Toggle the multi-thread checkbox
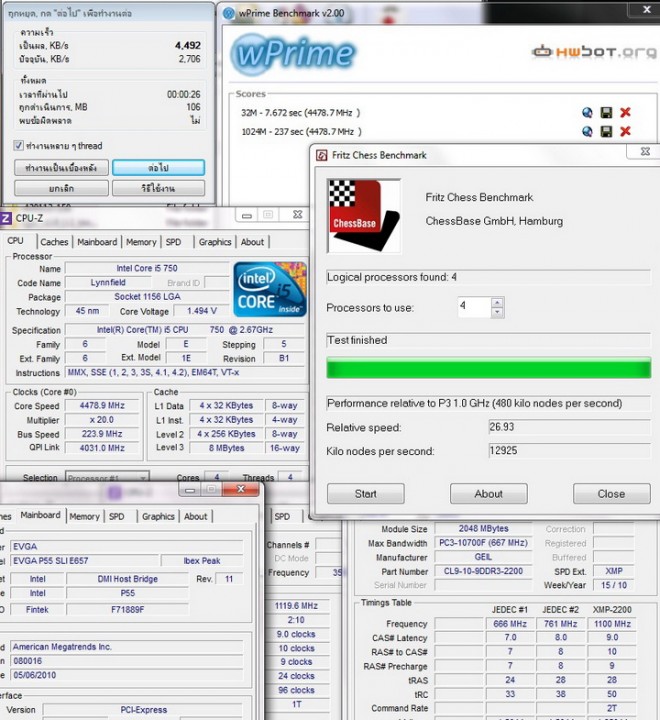 tap(18, 146)
